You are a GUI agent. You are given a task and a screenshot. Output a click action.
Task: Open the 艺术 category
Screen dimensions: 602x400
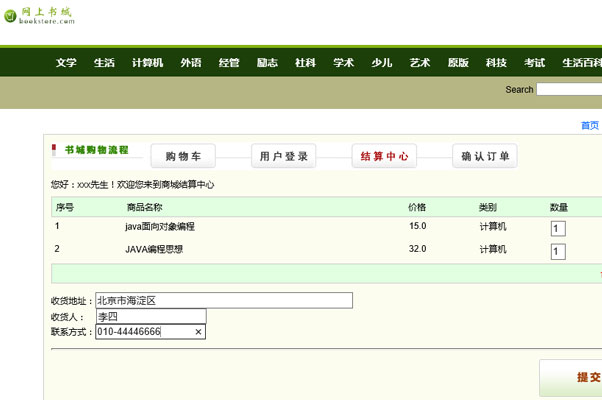[420, 63]
